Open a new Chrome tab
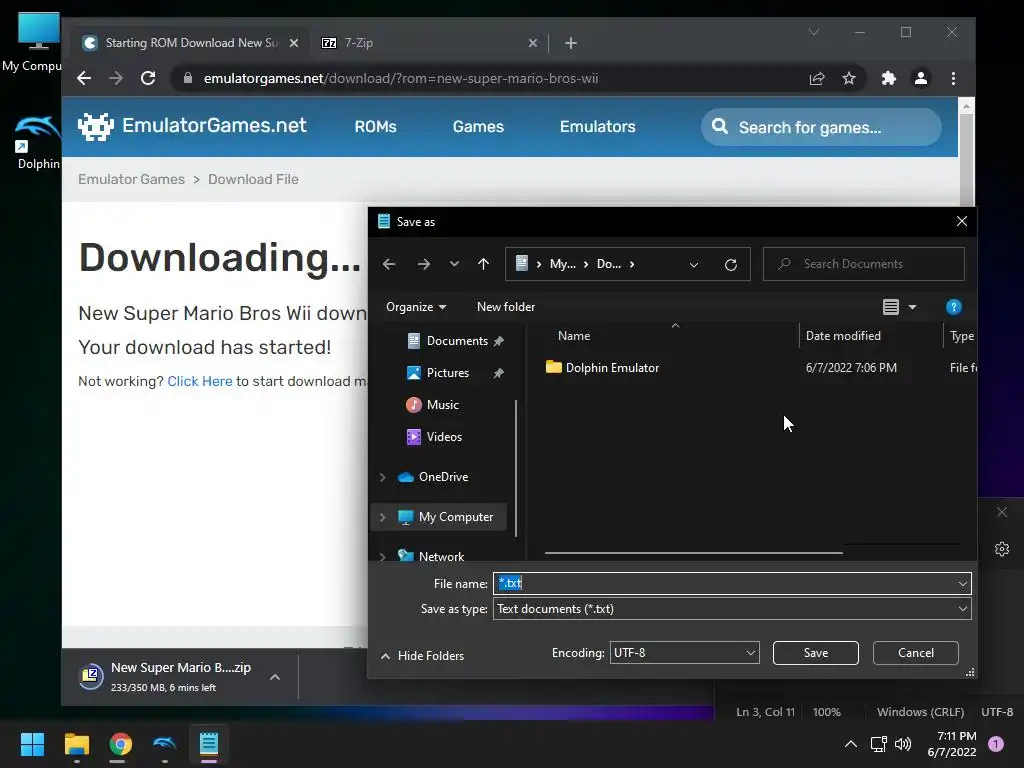1024x768 pixels. click(x=571, y=43)
